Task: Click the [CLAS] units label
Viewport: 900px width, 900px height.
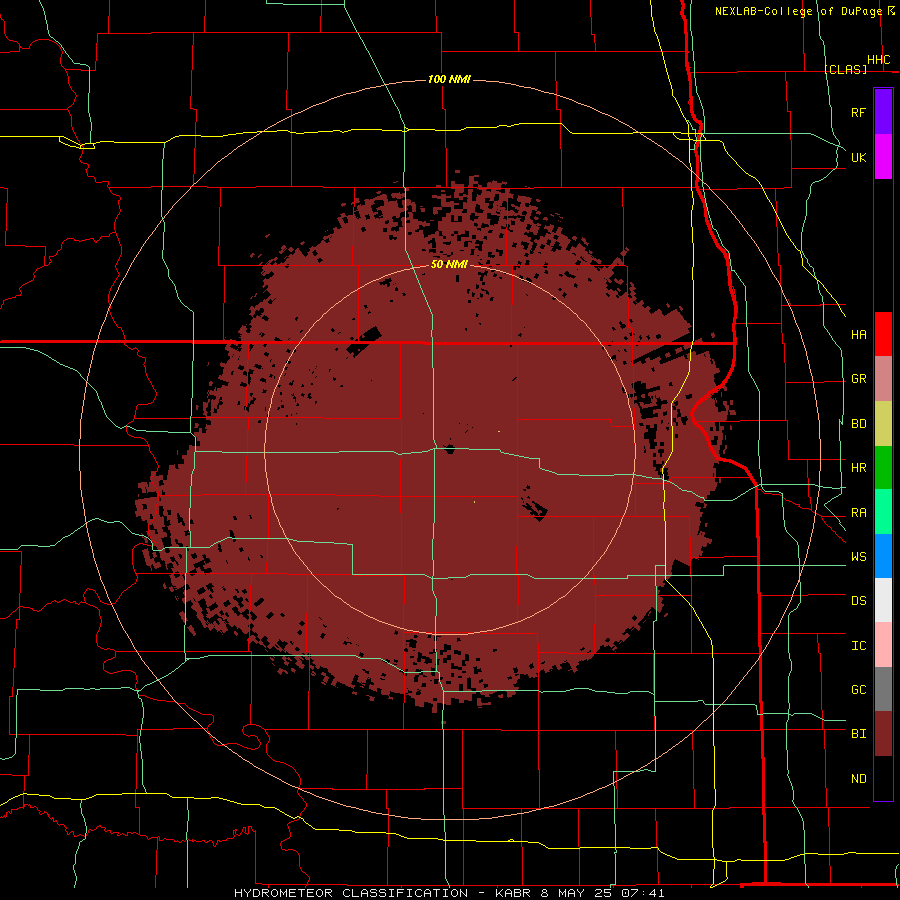Action: click(845, 69)
